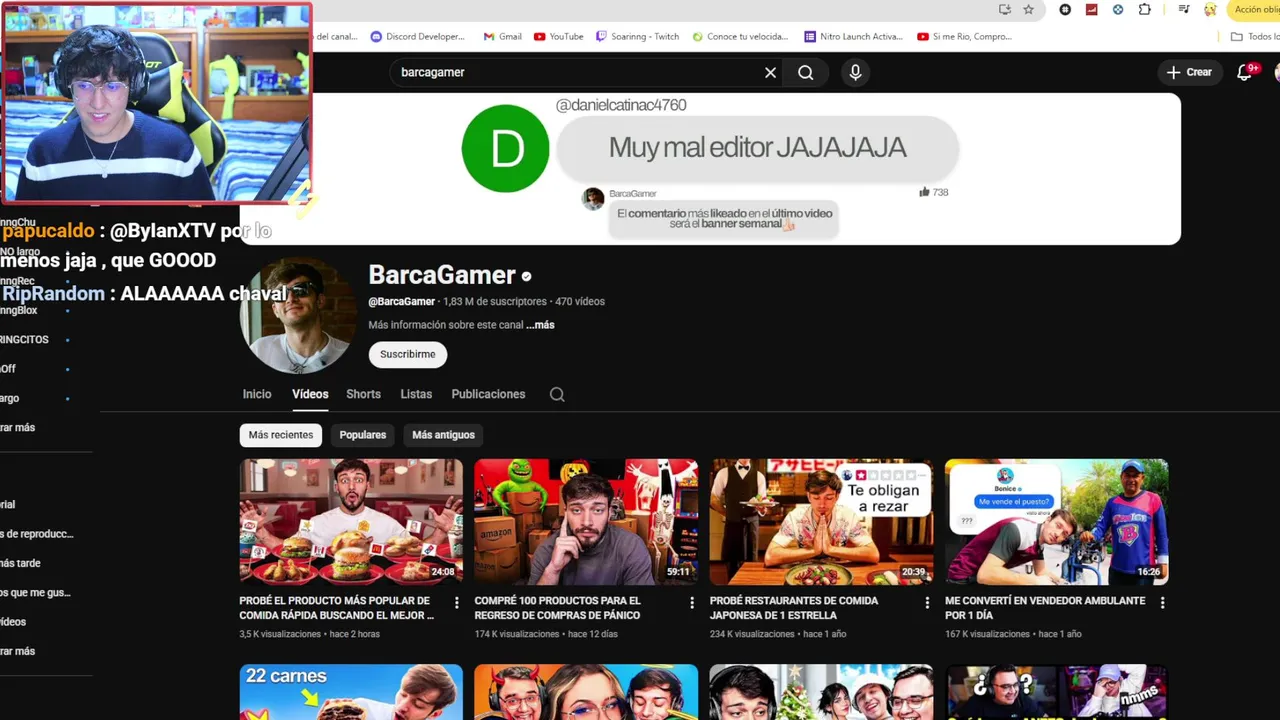The image size is (1280, 720).
Task: Switch to the Shorts tab
Action: 363,394
